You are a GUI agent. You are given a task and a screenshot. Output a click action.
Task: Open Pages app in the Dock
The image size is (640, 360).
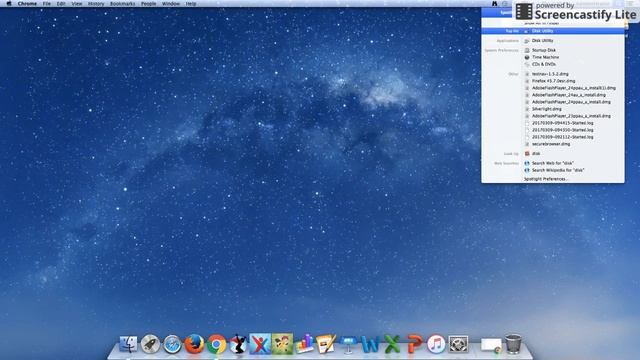326,344
